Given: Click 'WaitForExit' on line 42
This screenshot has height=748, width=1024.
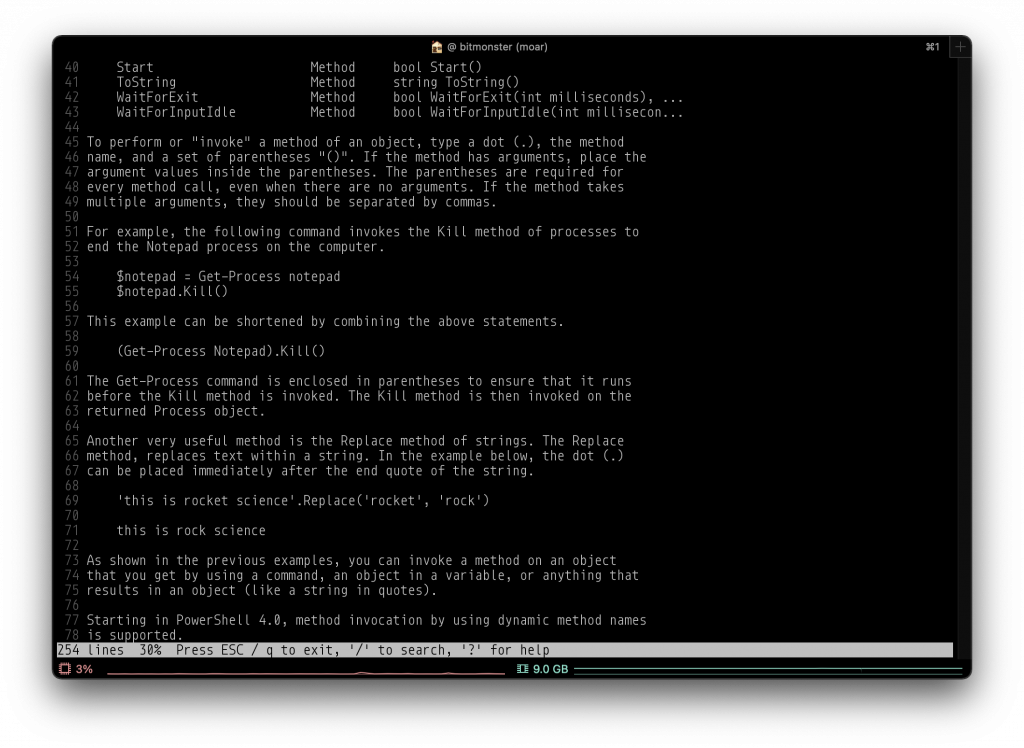Looking at the screenshot, I should click(157, 97).
